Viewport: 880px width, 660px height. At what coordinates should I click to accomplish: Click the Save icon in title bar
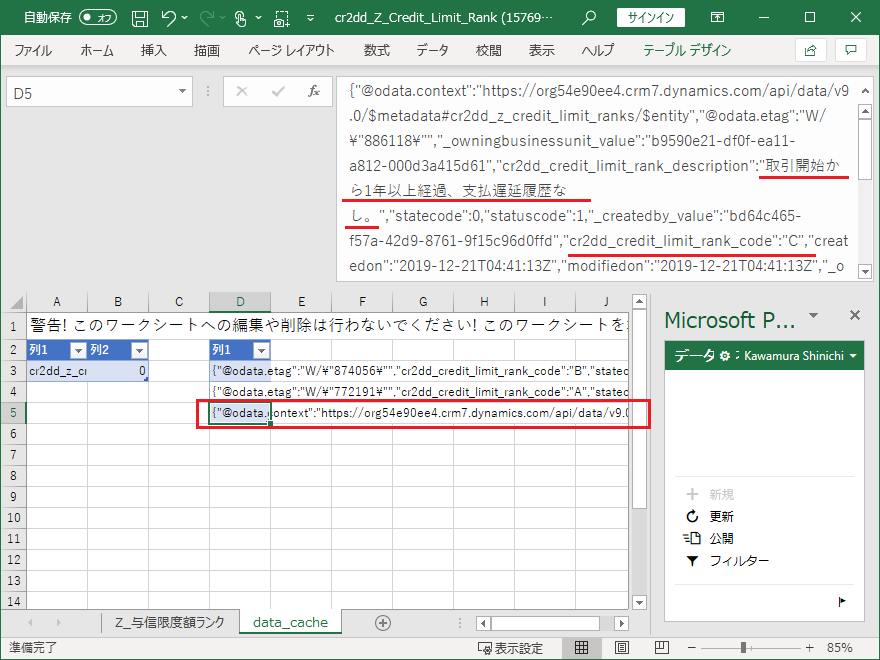click(x=140, y=18)
